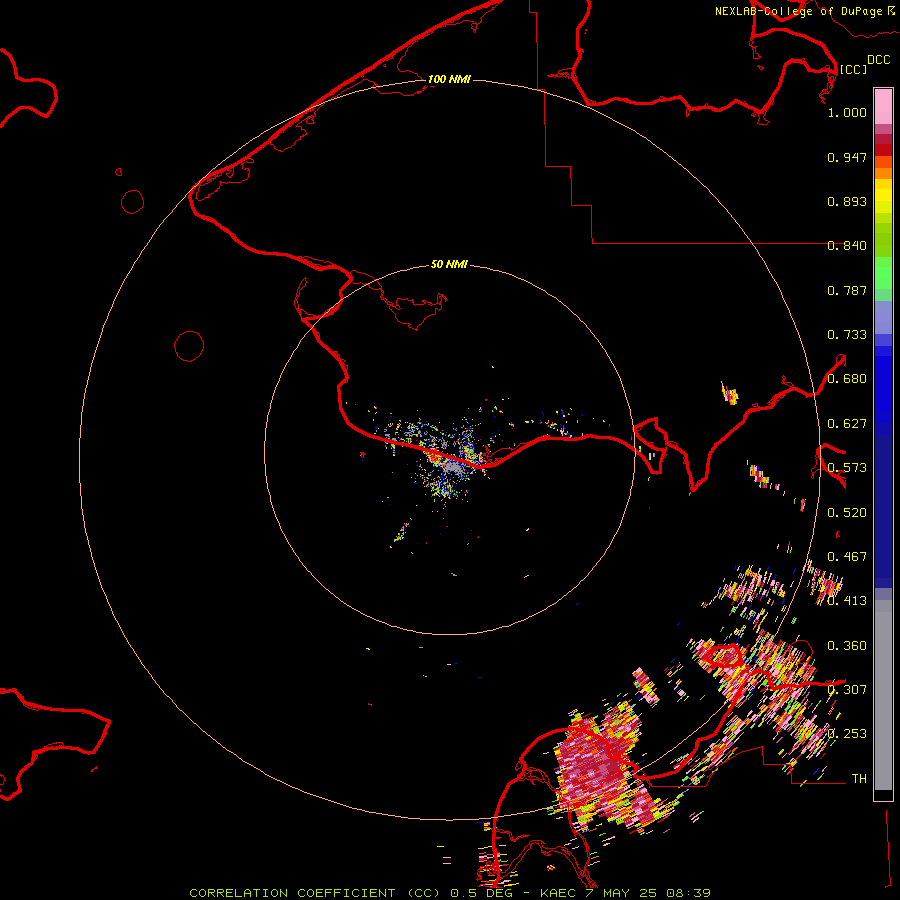
Task: Click the 0.573 scale value
Action: point(847,468)
